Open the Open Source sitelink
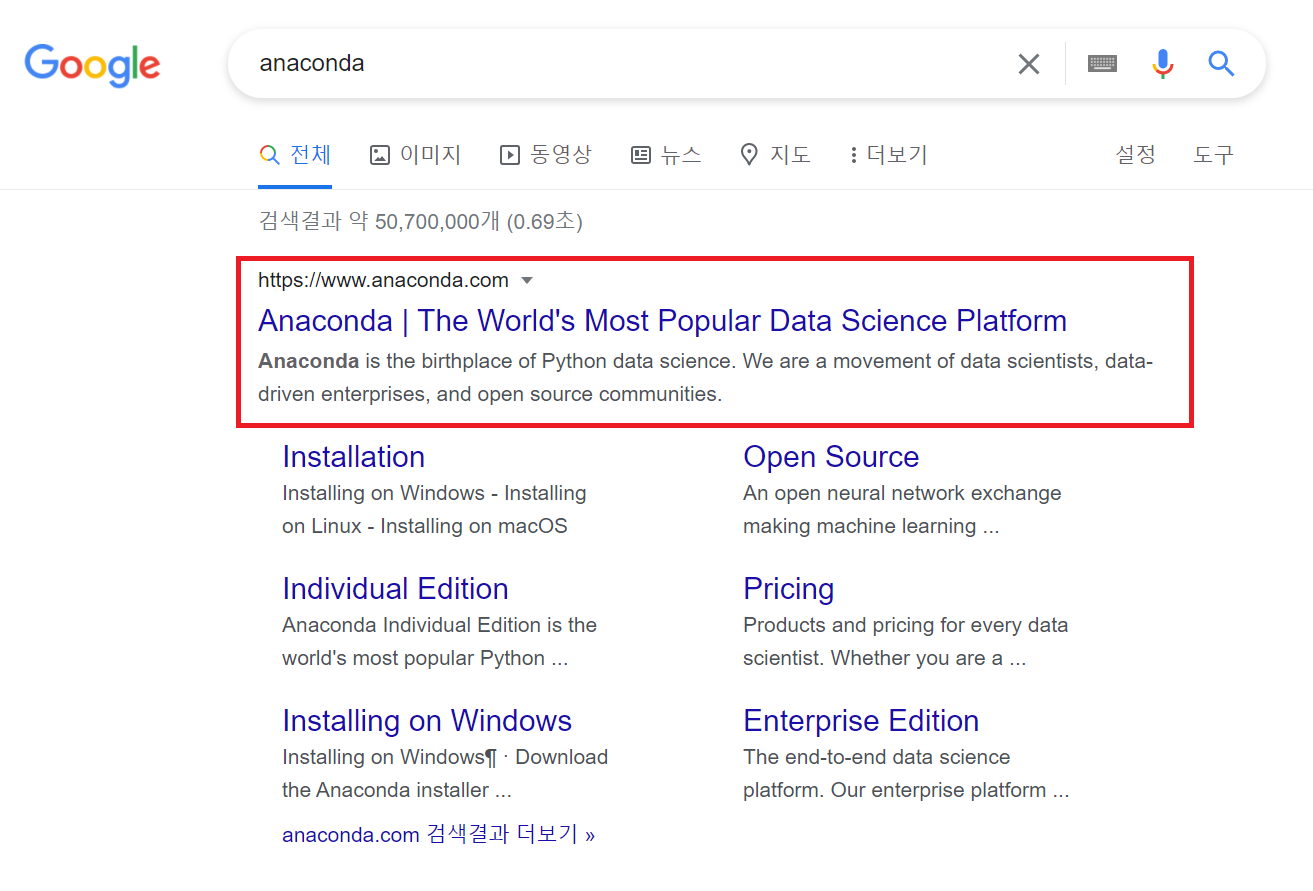Image resolution: width=1313 pixels, height=891 pixels. (831, 457)
